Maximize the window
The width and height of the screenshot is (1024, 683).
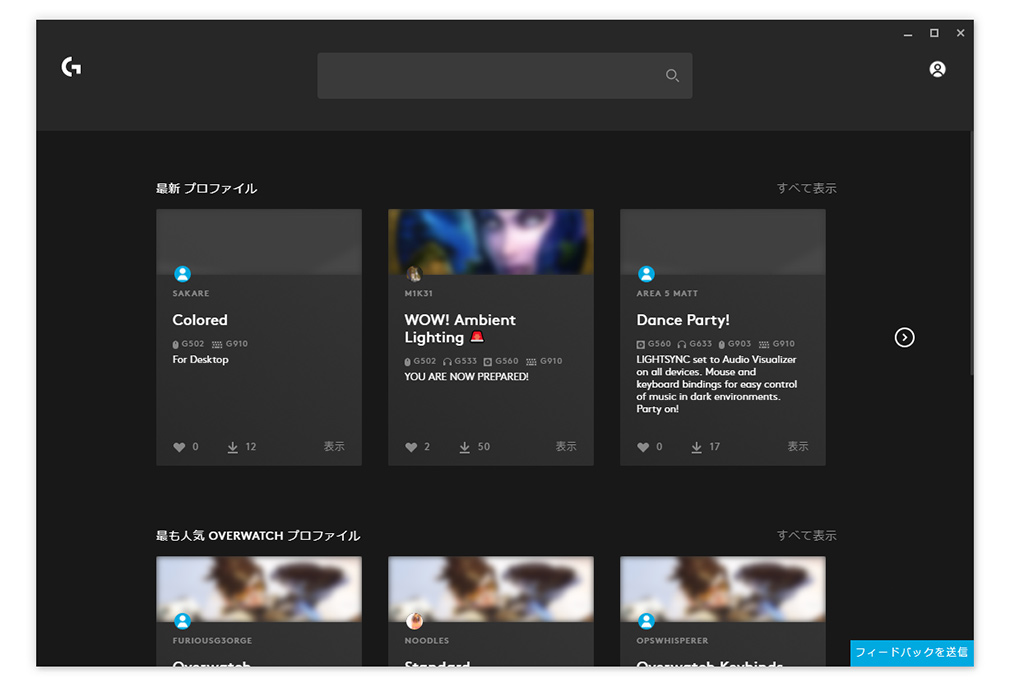(934, 33)
